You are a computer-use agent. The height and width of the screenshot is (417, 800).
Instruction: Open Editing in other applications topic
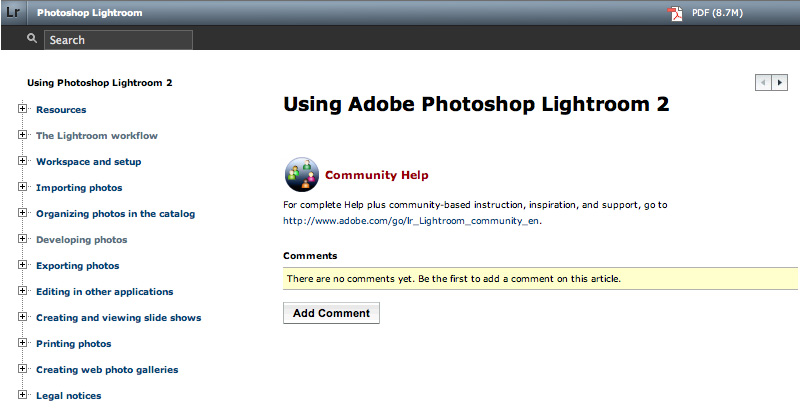(105, 292)
